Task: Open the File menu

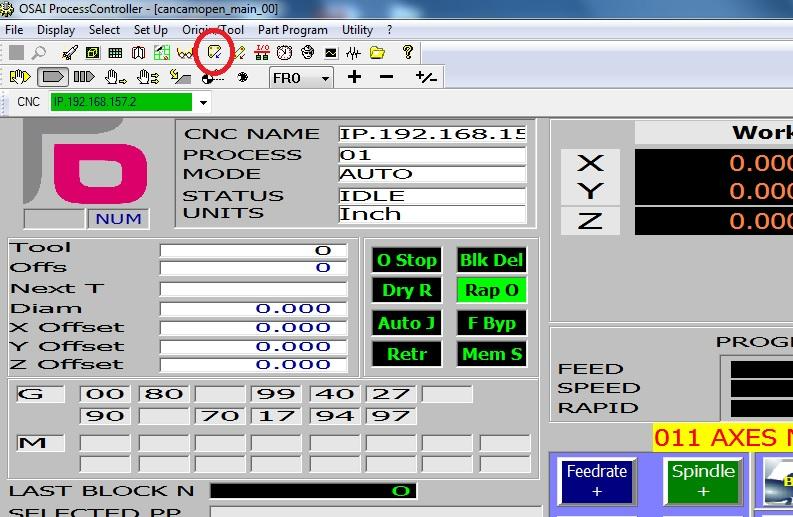Action: pyautogui.click(x=14, y=30)
